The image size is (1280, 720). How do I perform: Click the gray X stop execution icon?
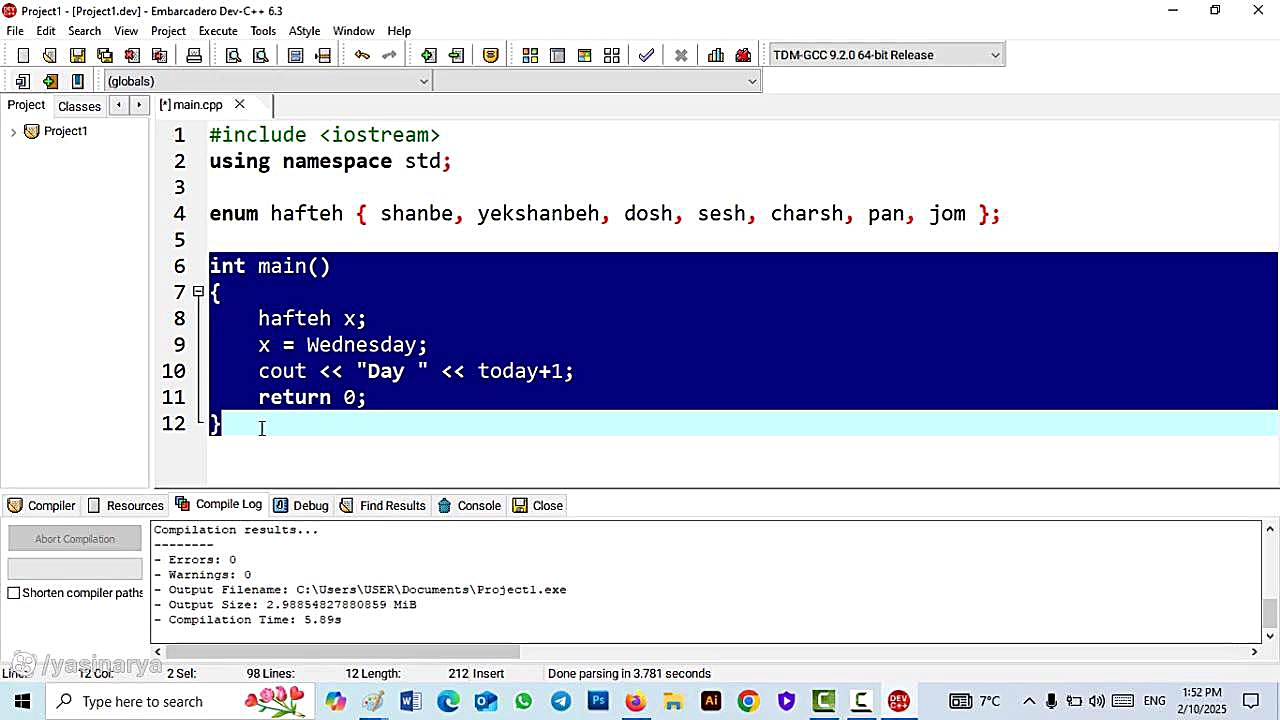681,55
